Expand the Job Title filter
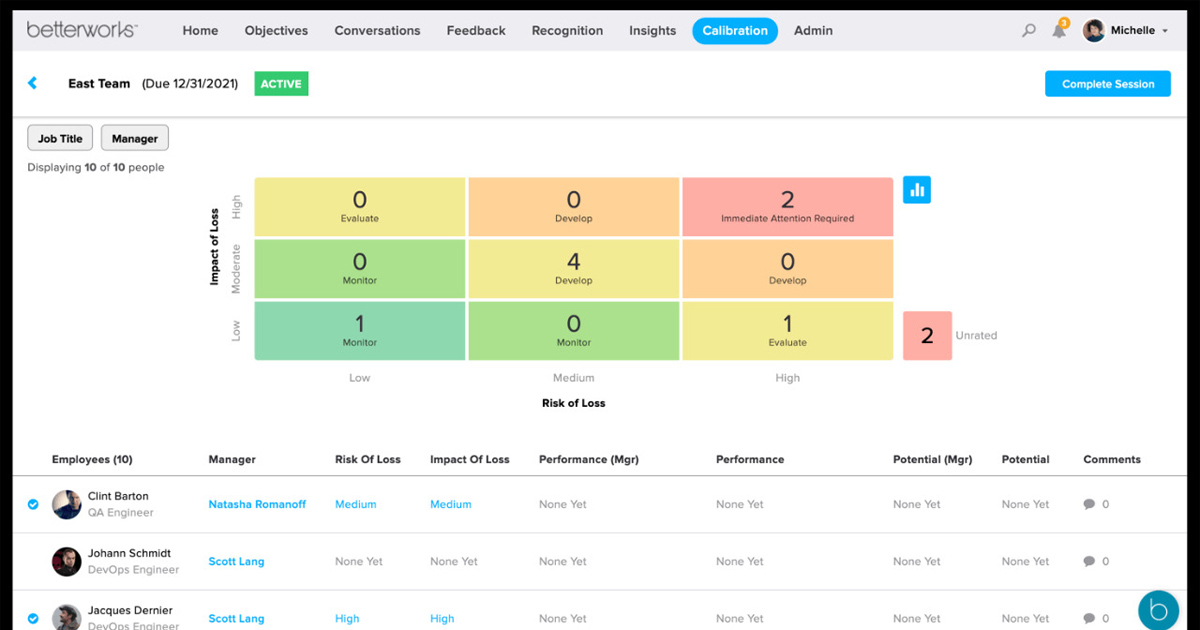This screenshot has width=1200, height=630. pos(60,139)
